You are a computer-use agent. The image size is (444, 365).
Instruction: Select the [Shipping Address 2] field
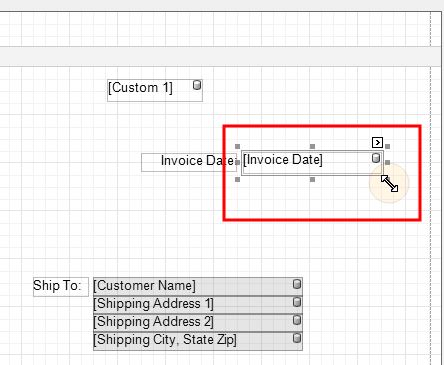click(198, 322)
